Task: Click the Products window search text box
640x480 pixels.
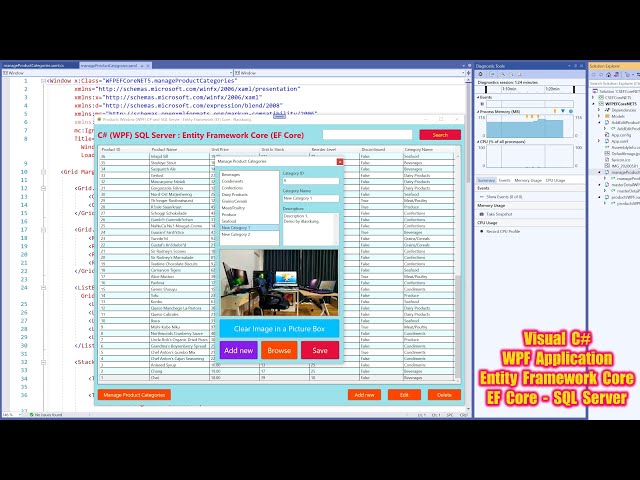Action: click(367, 135)
